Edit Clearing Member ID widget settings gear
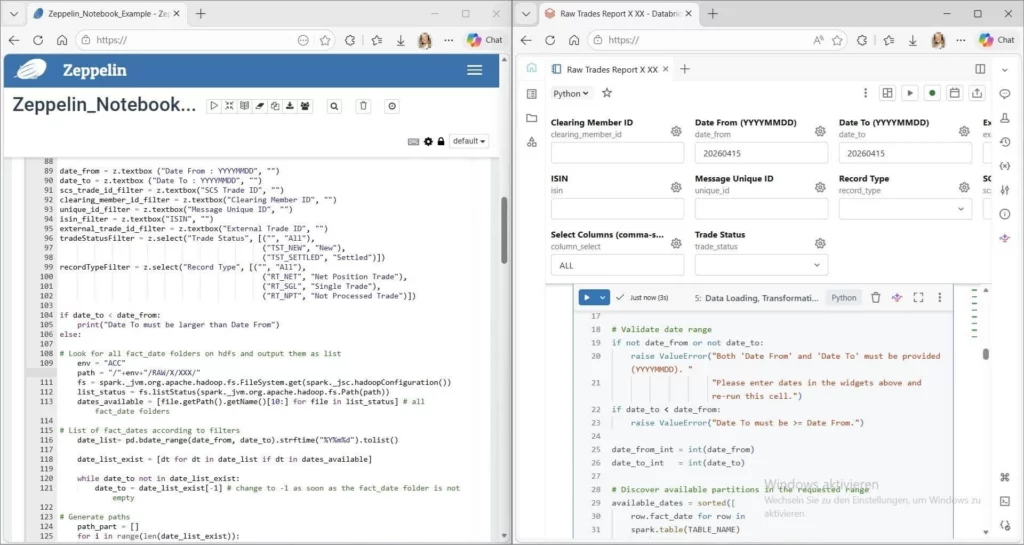This screenshot has width=1024, height=545. click(x=676, y=131)
